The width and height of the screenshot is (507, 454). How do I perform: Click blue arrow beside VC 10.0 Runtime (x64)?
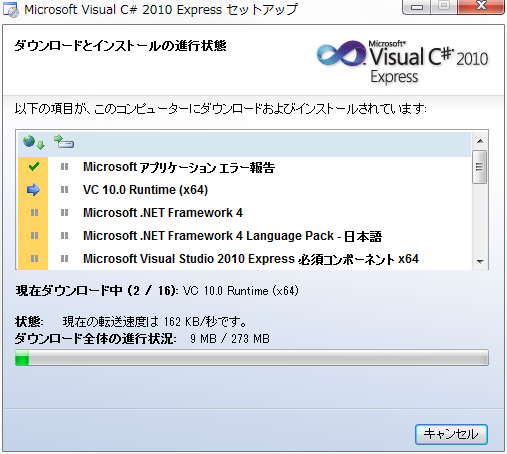(33, 190)
